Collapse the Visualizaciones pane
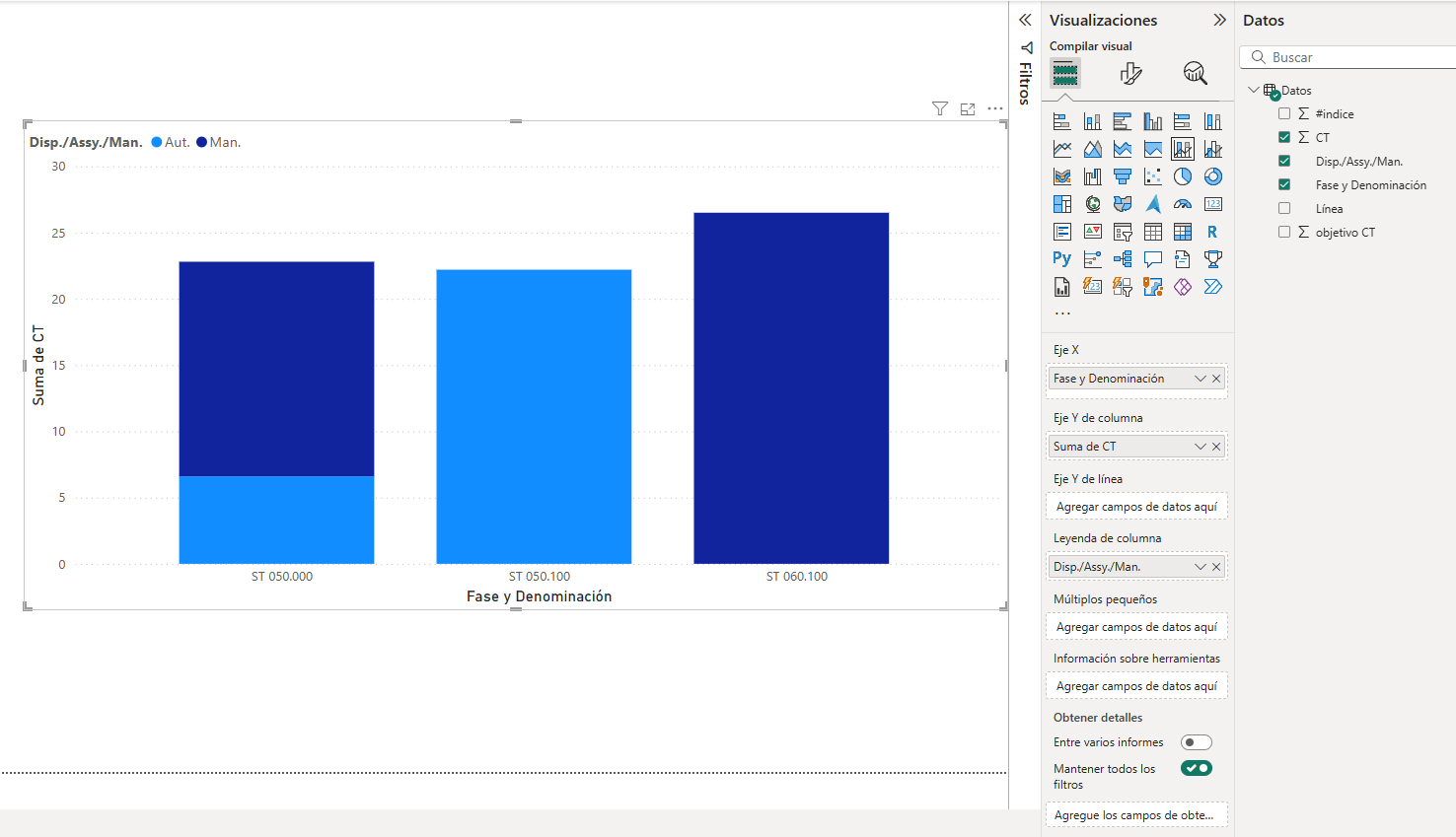The height and width of the screenshot is (837, 1456). [1220, 20]
